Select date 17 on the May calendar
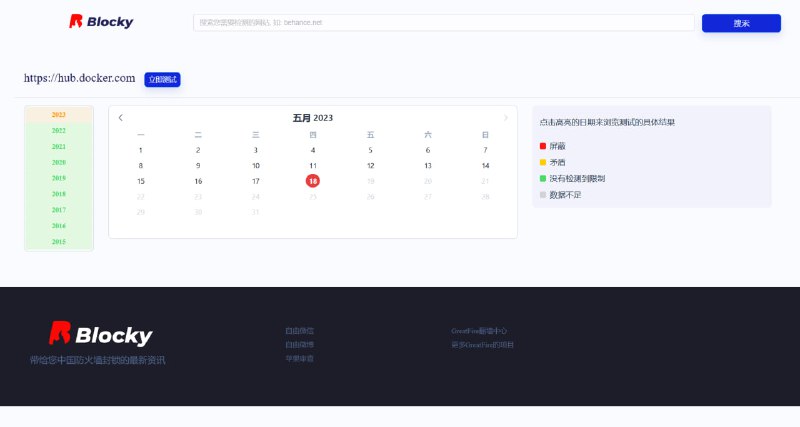 [x=256, y=181]
